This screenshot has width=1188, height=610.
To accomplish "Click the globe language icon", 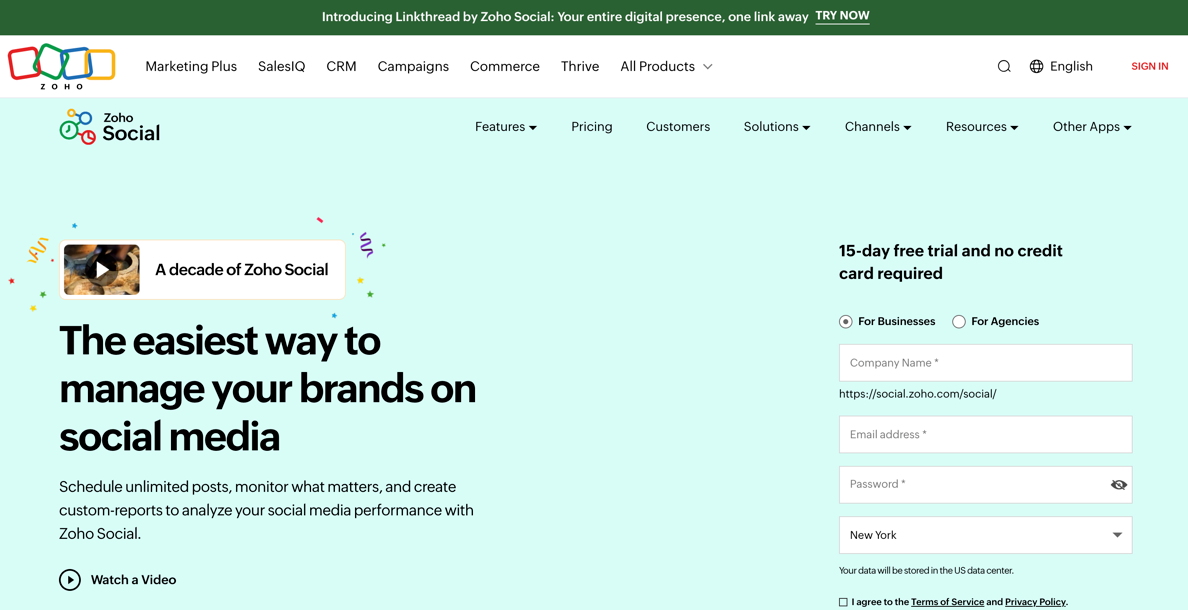I will click(x=1036, y=66).
